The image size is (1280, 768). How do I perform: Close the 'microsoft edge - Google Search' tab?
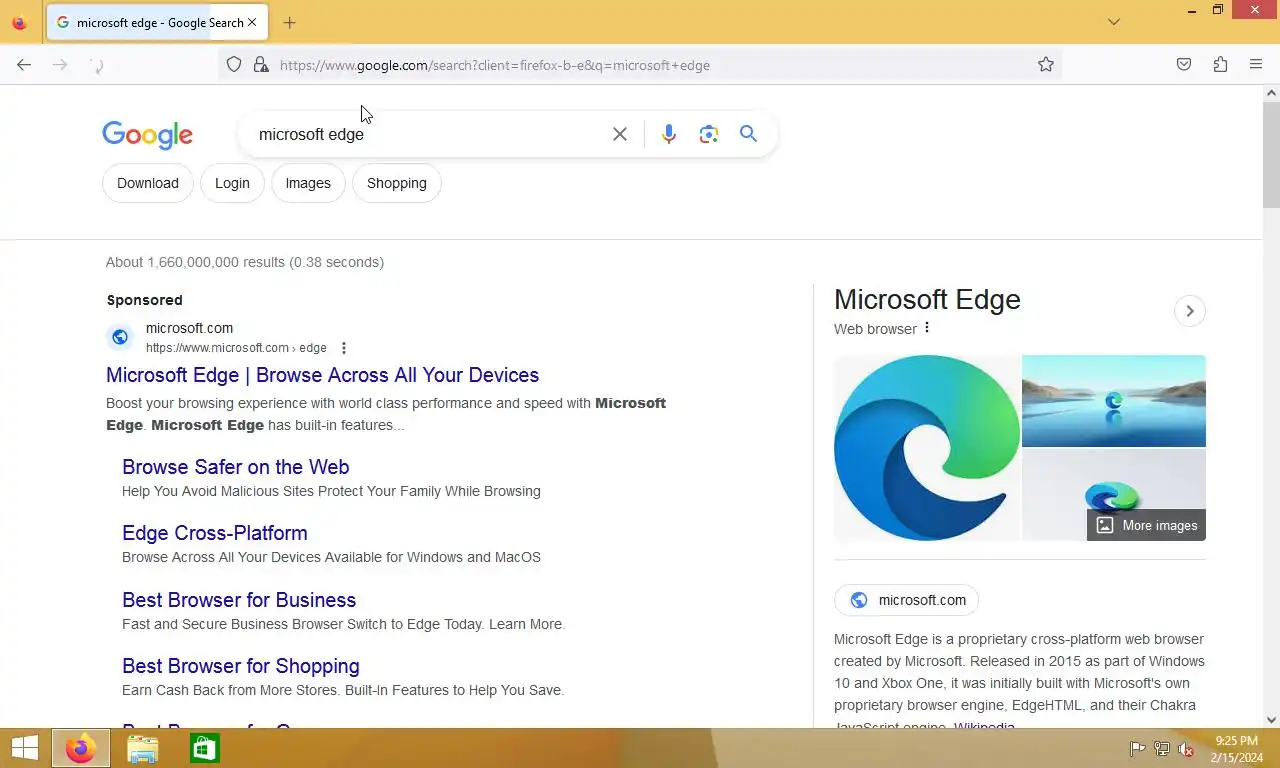252,22
